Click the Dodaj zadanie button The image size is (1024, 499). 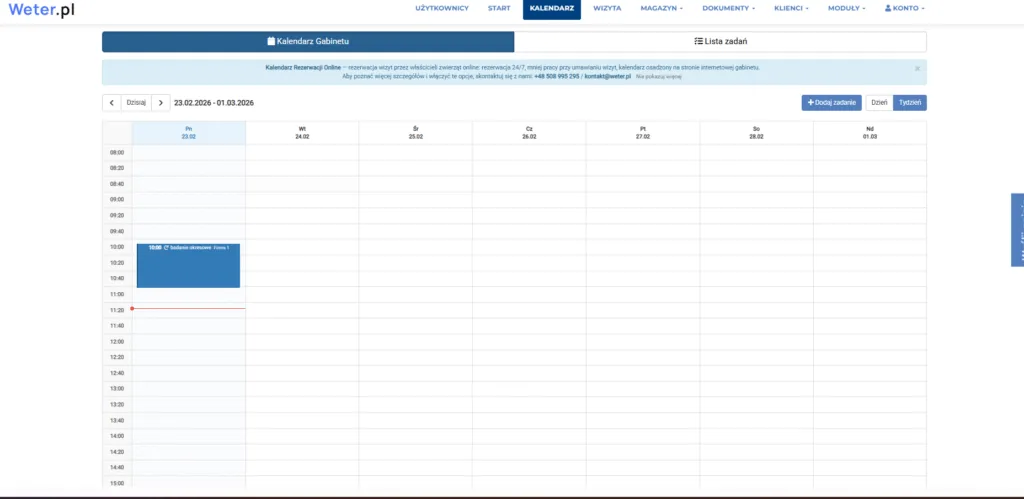pos(831,103)
